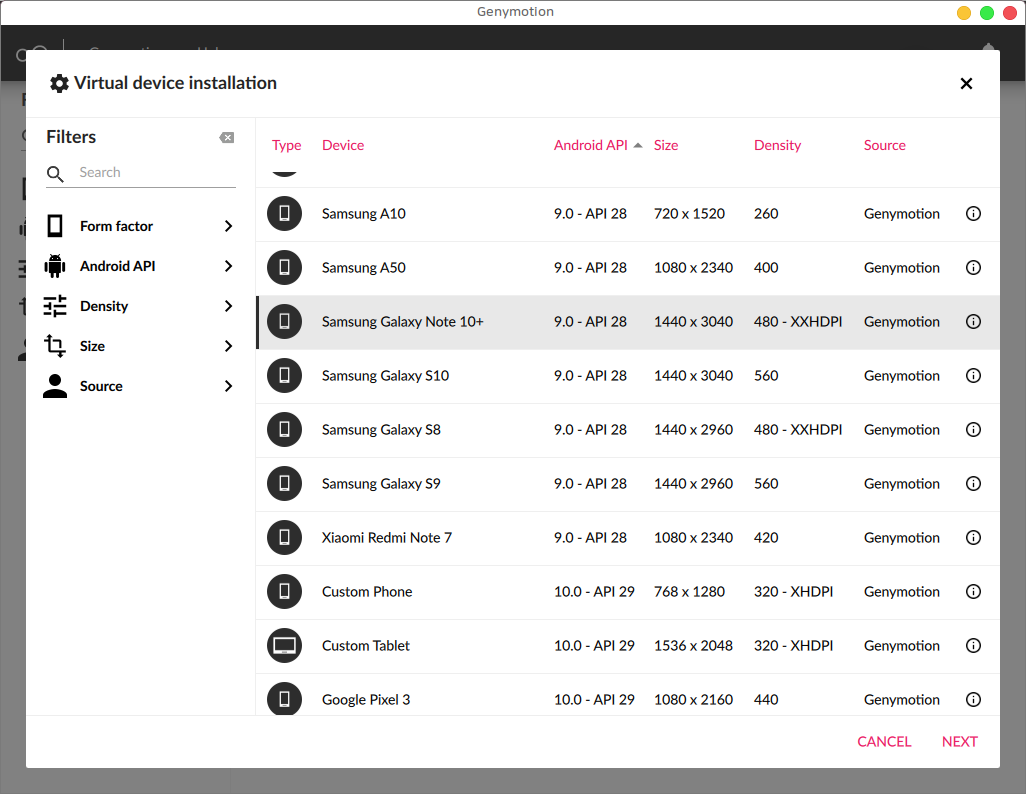Image resolution: width=1026 pixels, height=794 pixels.
Task: Click info icon for Google Pixel 3
Action: pyautogui.click(x=973, y=700)
